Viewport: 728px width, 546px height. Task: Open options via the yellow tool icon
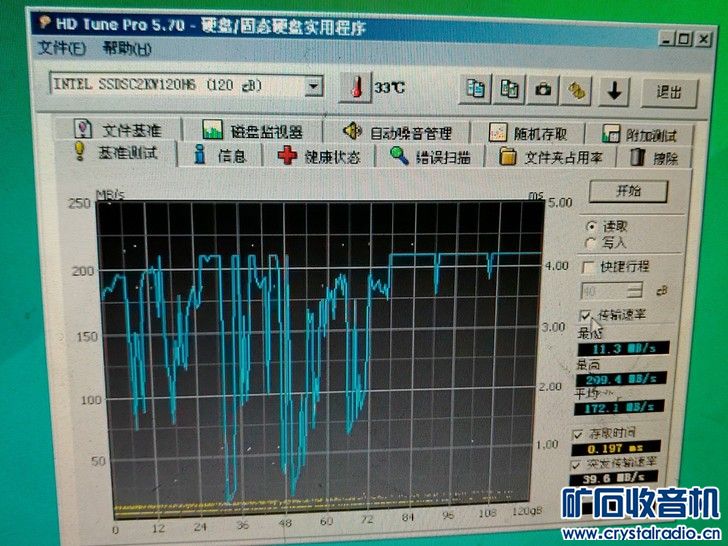[577, 91]
